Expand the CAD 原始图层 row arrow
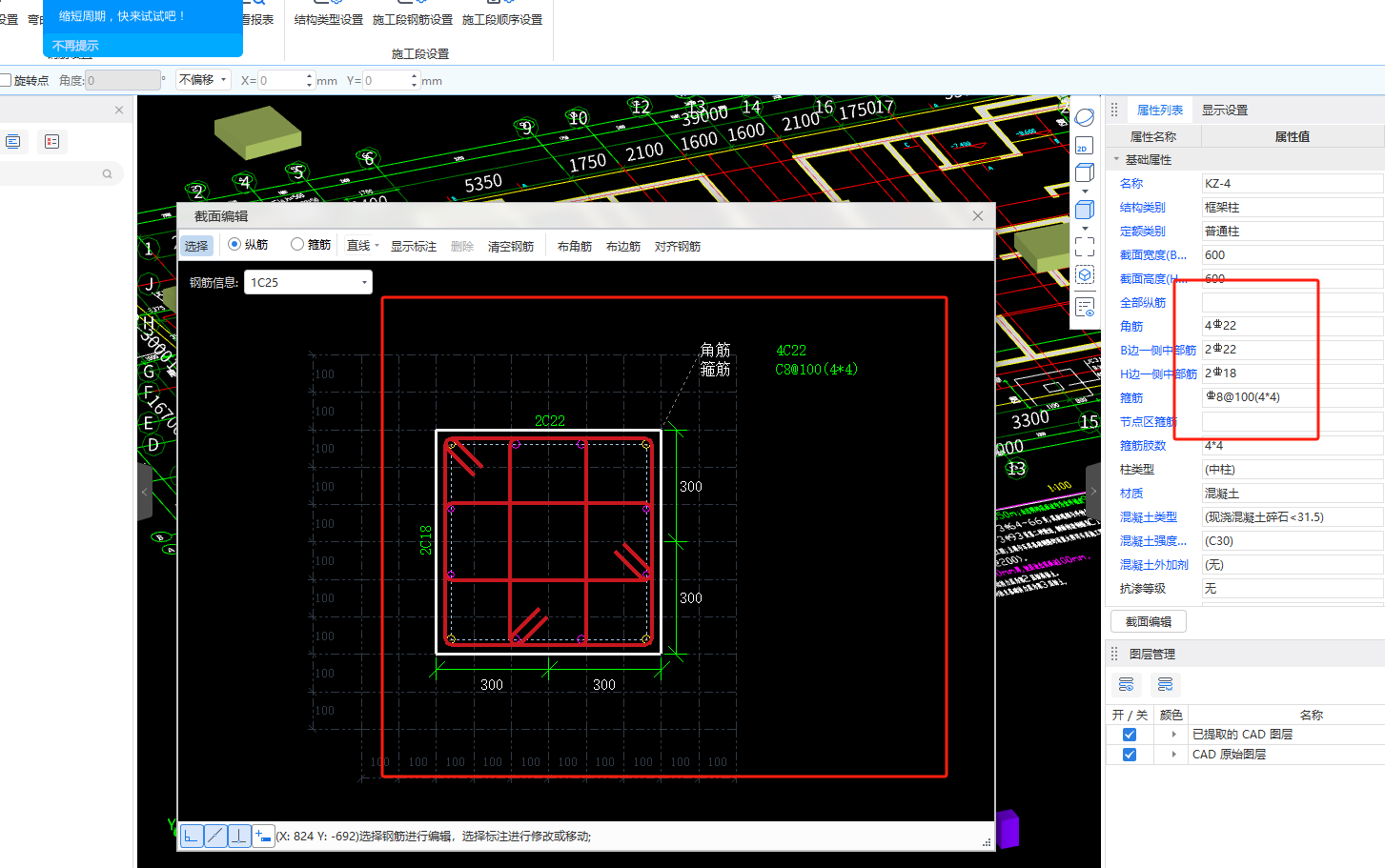1385x868 pixels. tap(1173, 755)
